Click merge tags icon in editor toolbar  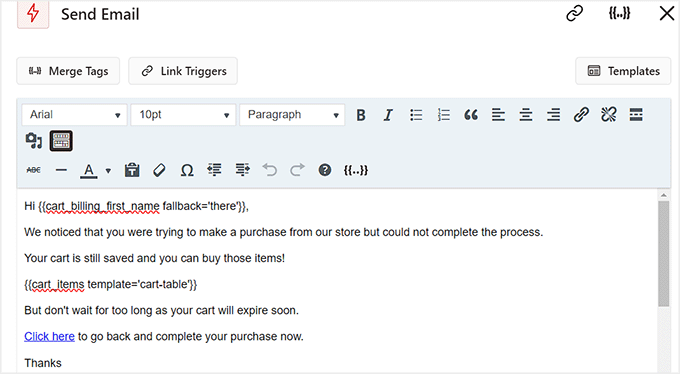click(356, 170)
